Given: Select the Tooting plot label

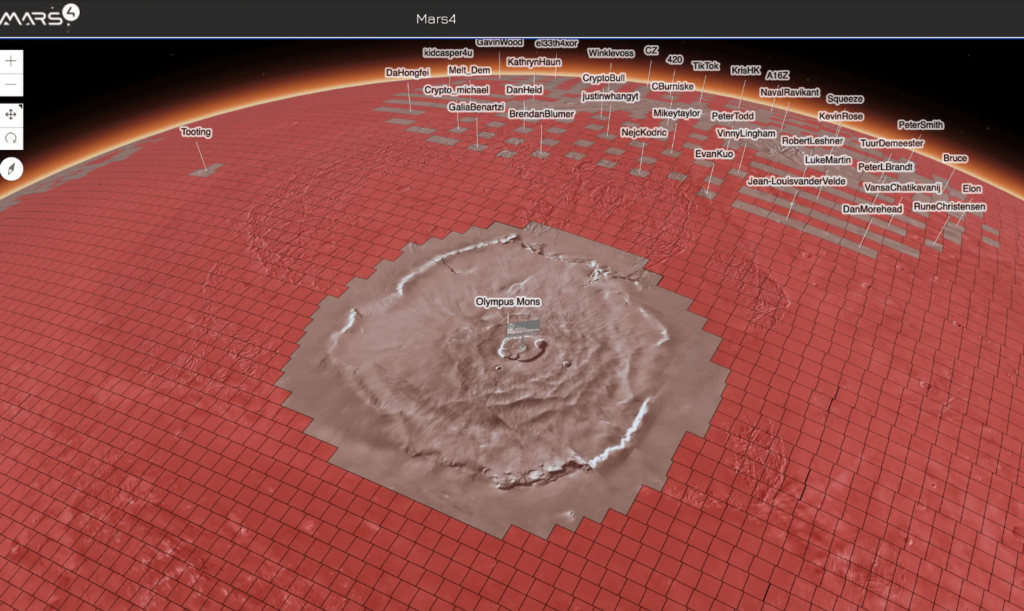Looking at the screenshot, I should click(x=196, y=132).
